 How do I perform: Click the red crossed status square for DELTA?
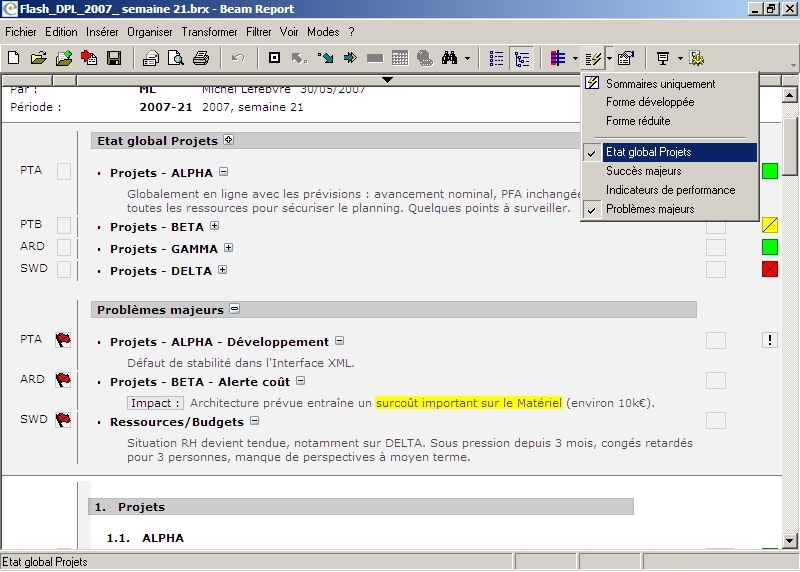pos(769,269)
